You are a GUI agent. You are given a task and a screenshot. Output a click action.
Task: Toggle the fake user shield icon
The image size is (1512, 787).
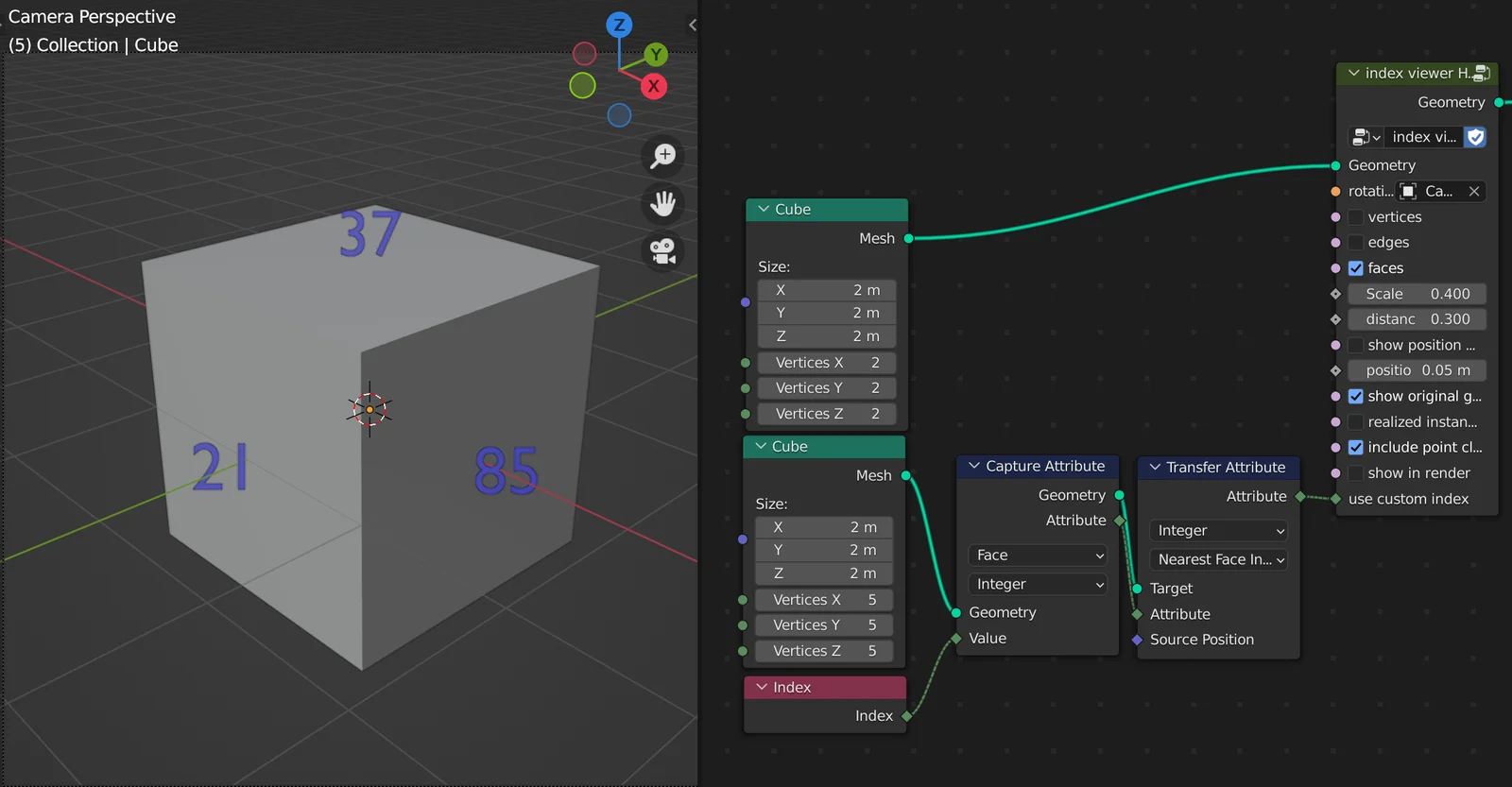[1475, 137]
